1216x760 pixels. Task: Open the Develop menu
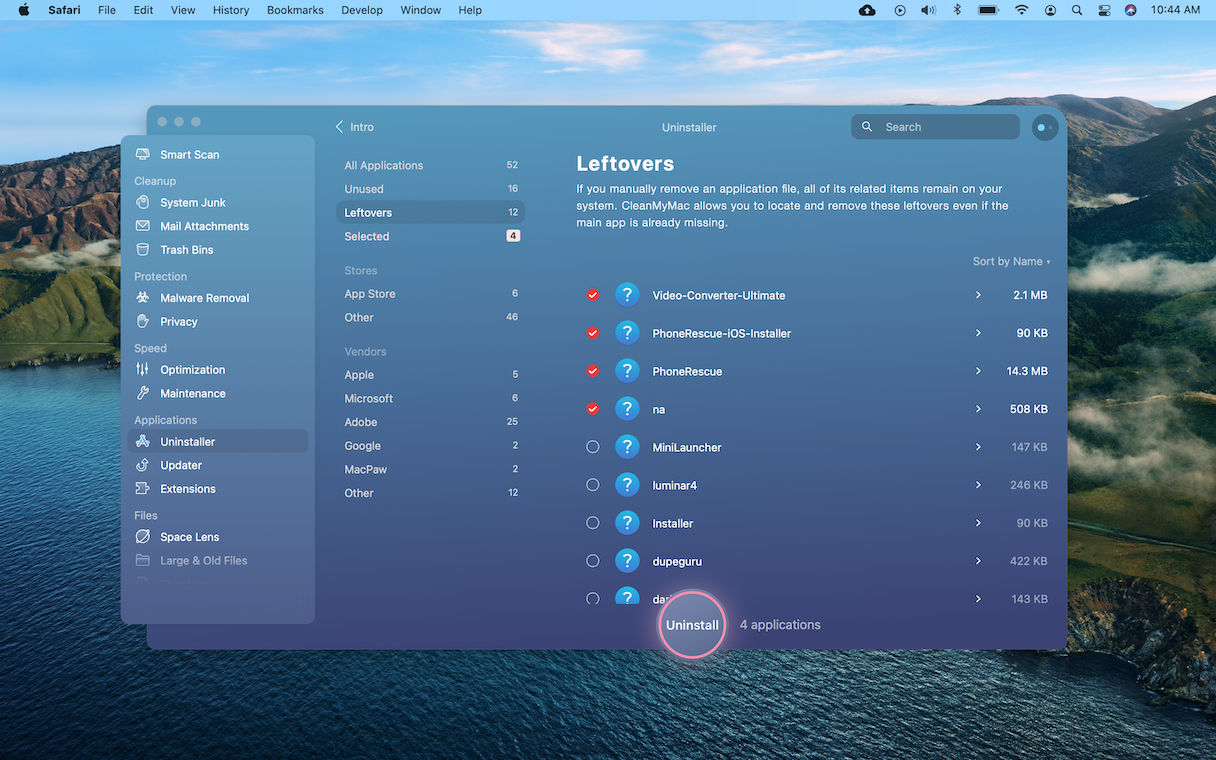(362, 10)
